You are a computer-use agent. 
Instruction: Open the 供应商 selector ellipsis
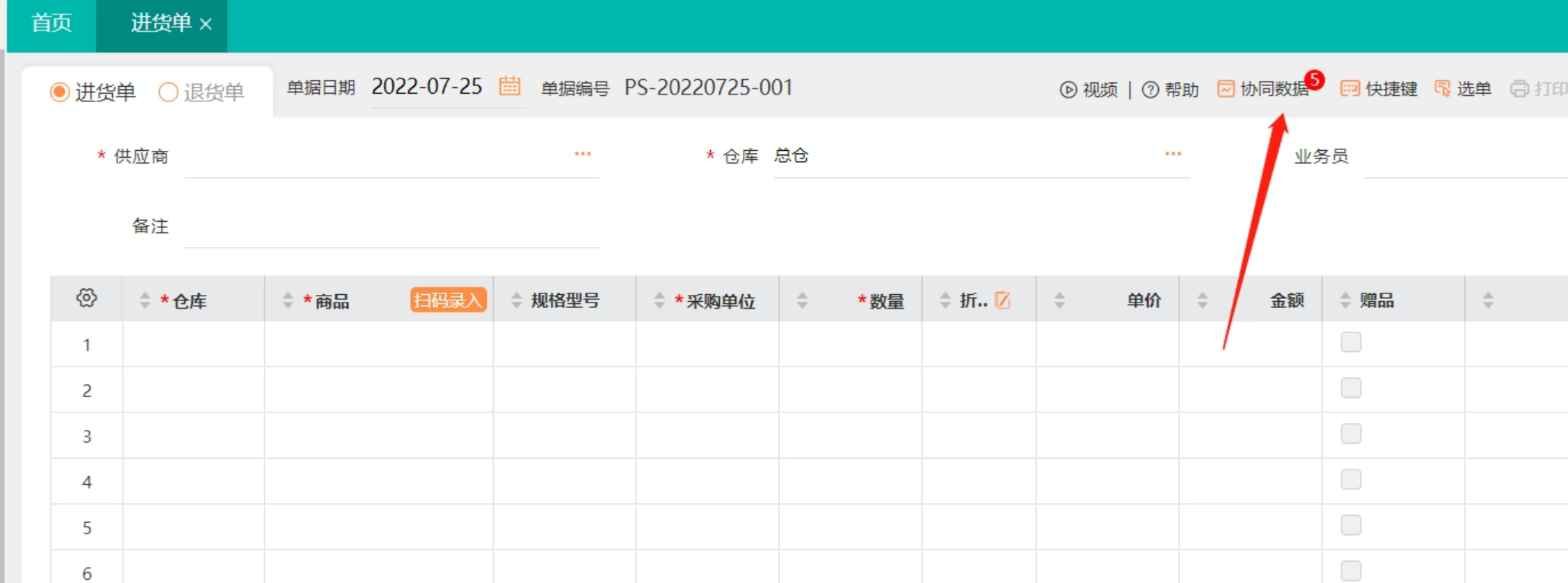[x=583, y=154]
